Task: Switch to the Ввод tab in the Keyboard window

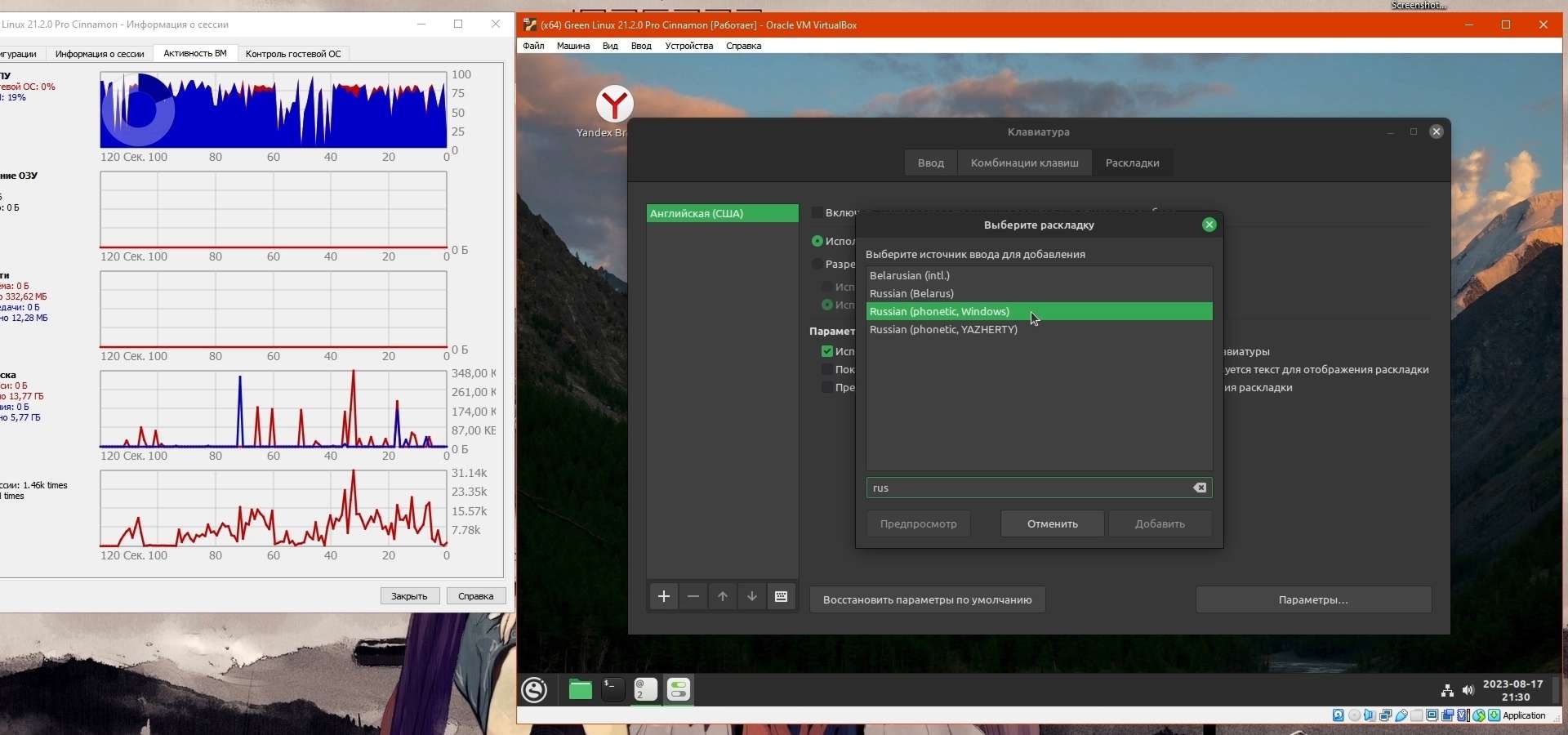Action: (x=931, y=163)
